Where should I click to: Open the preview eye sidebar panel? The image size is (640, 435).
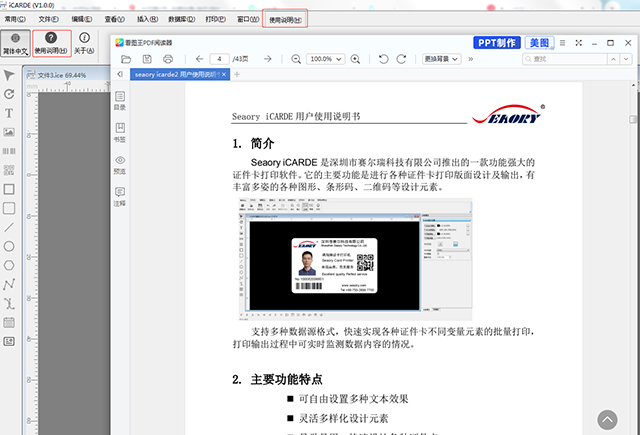[120, 164]
